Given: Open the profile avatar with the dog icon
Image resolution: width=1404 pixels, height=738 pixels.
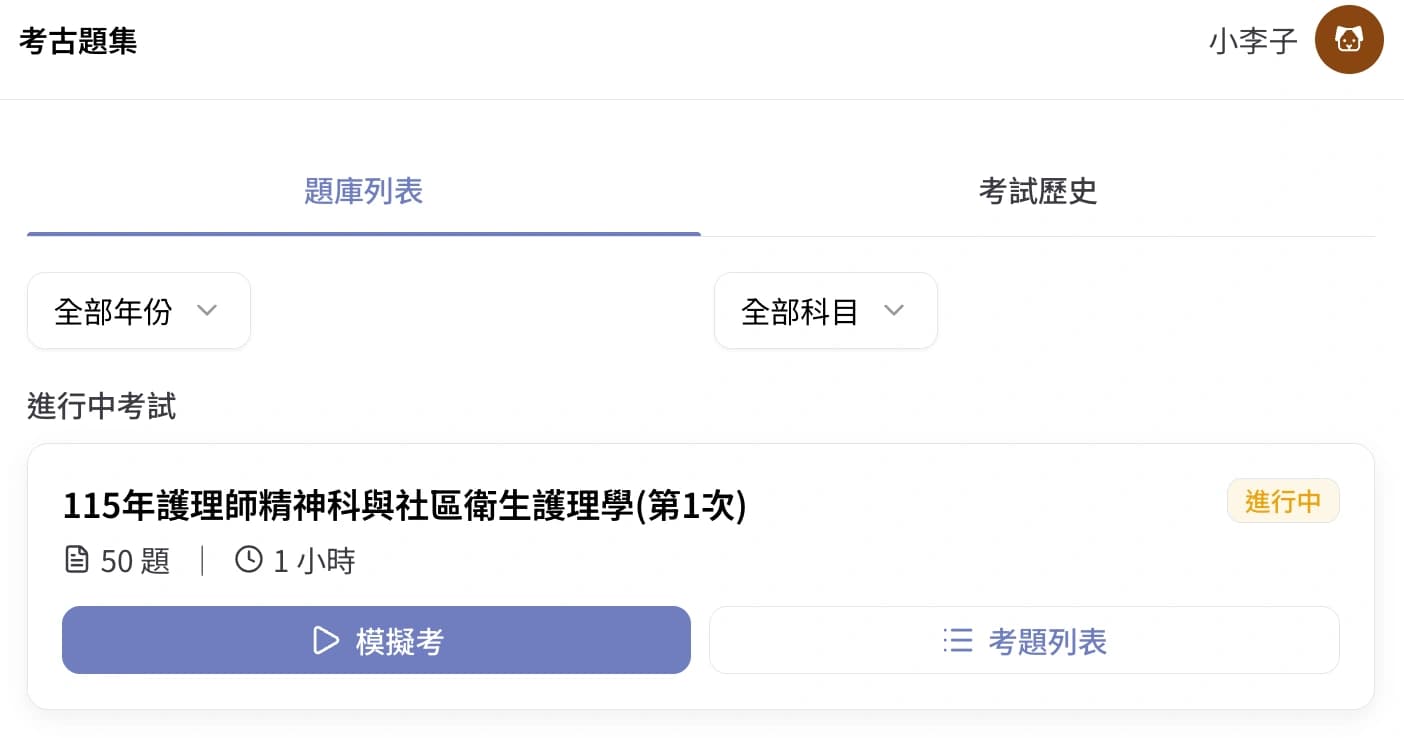Looking at the screenshot, I should (x=1349, y=40).
